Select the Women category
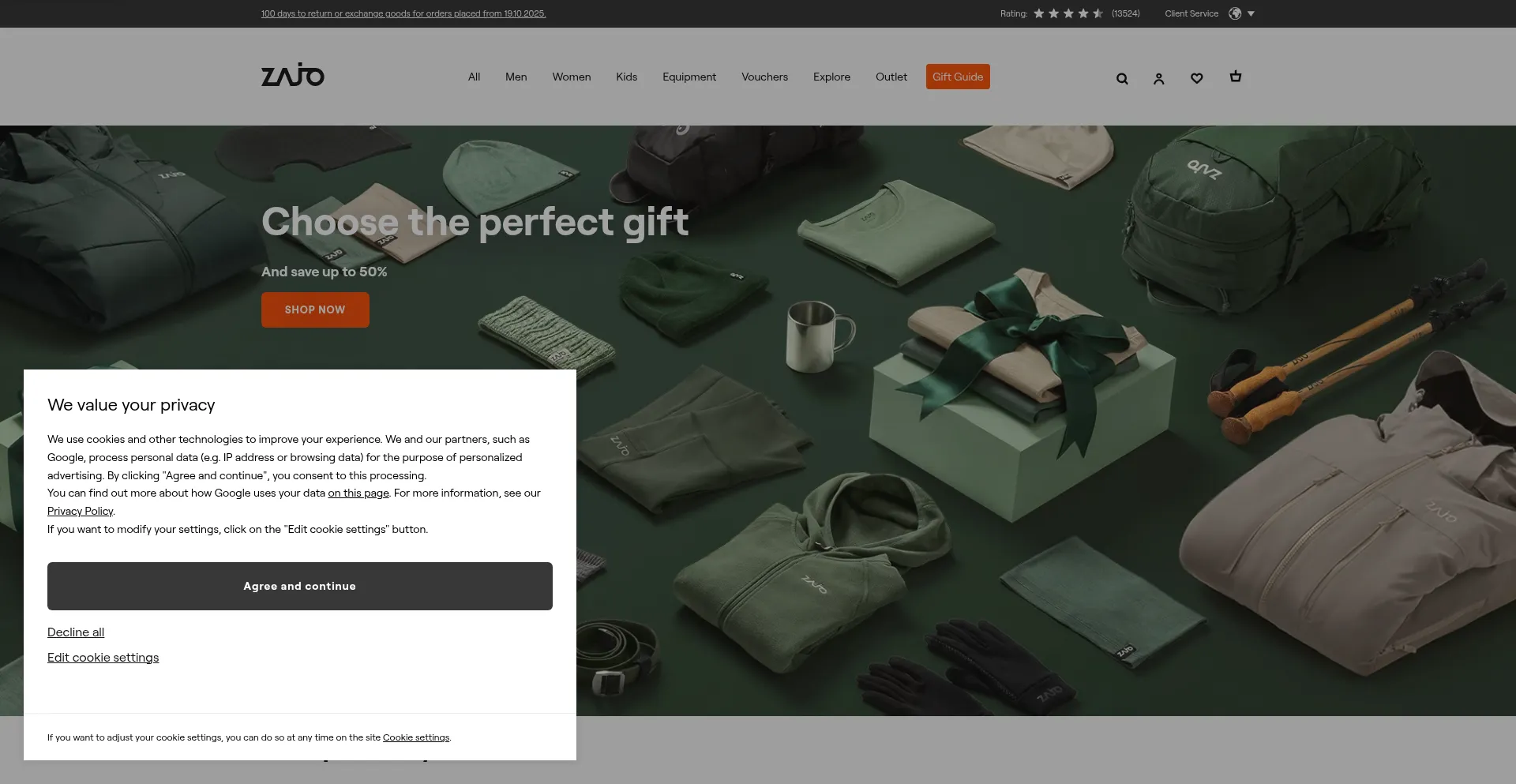The image size is (1516, 784). (x=571, y=77)
